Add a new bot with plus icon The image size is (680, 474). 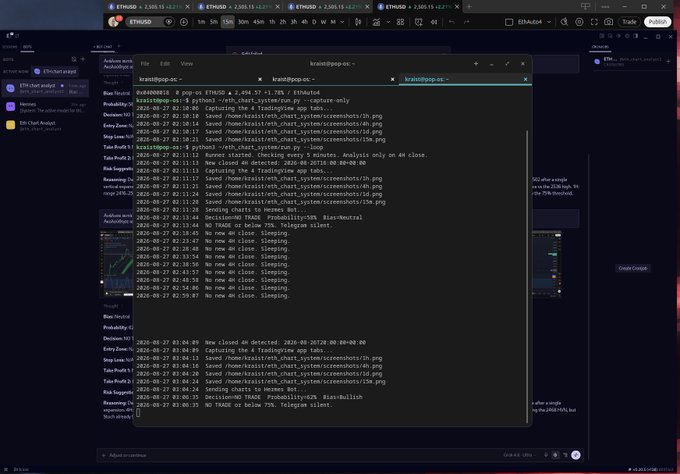tap(83, 59)
